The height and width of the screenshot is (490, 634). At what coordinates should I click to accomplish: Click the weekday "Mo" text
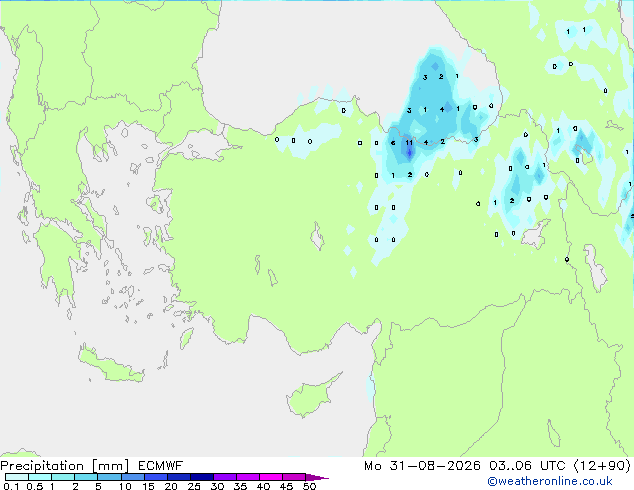[x=372, y=466]
